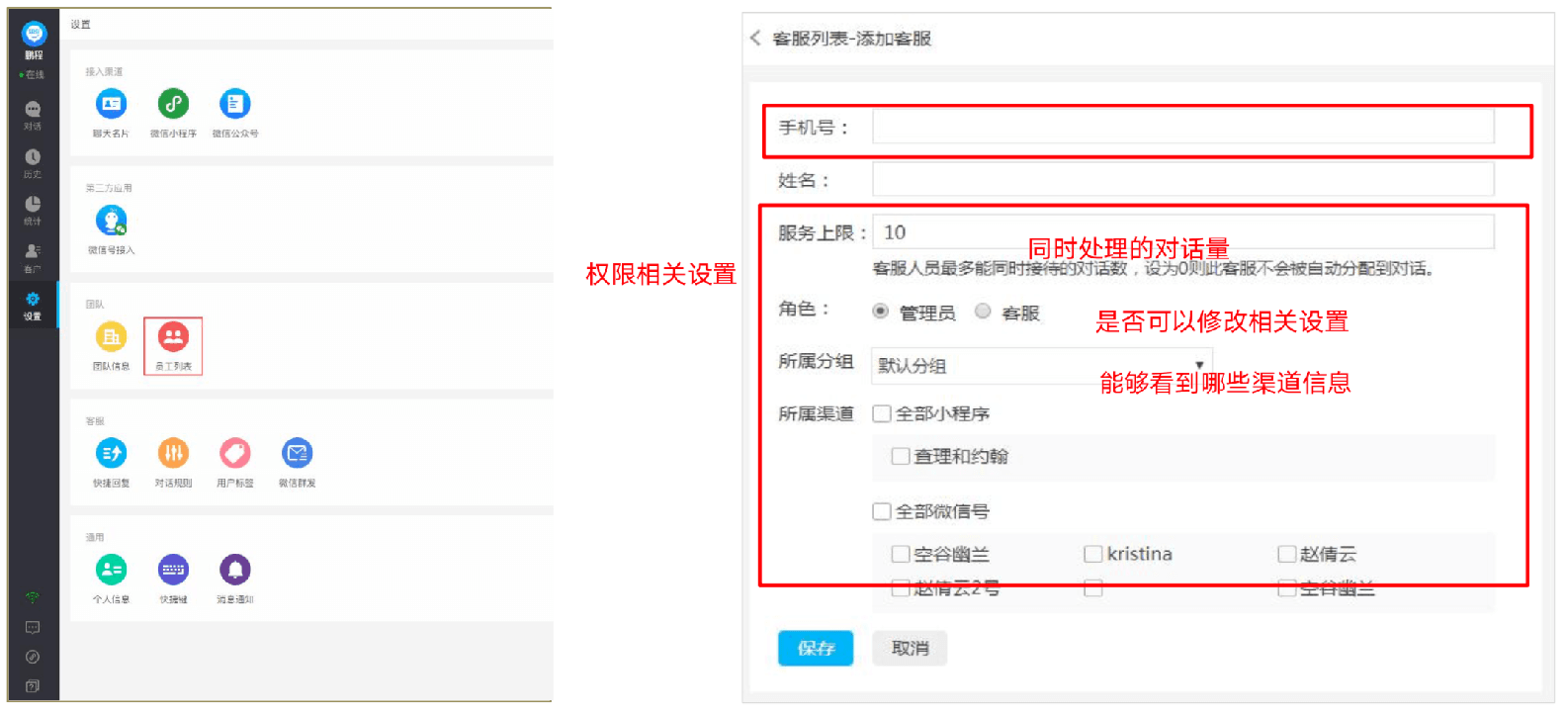This screenshot has width=1568, height=716.
Task: Open 员工列表 staff list icon
Action: [173, 337]
